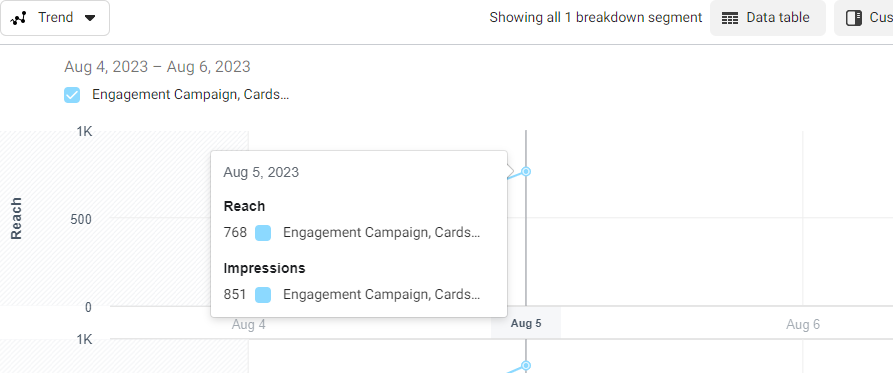Viewport: 893px width, 373px height.
Task: Click the Aug 4 axis label
Action: tap(248, 325)
